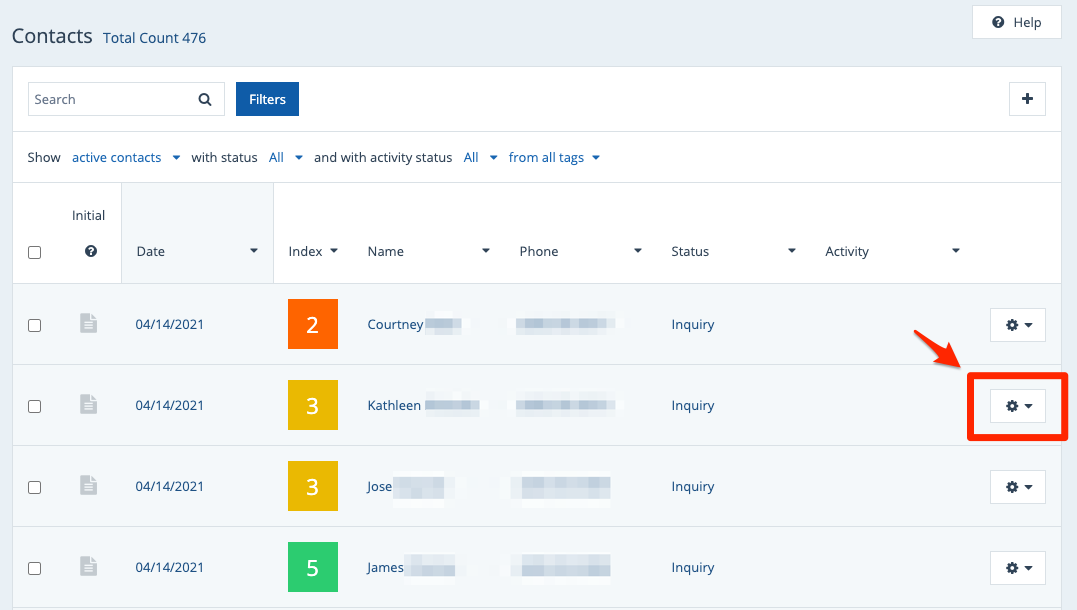Open the Help button

[x=1016, y=22]
